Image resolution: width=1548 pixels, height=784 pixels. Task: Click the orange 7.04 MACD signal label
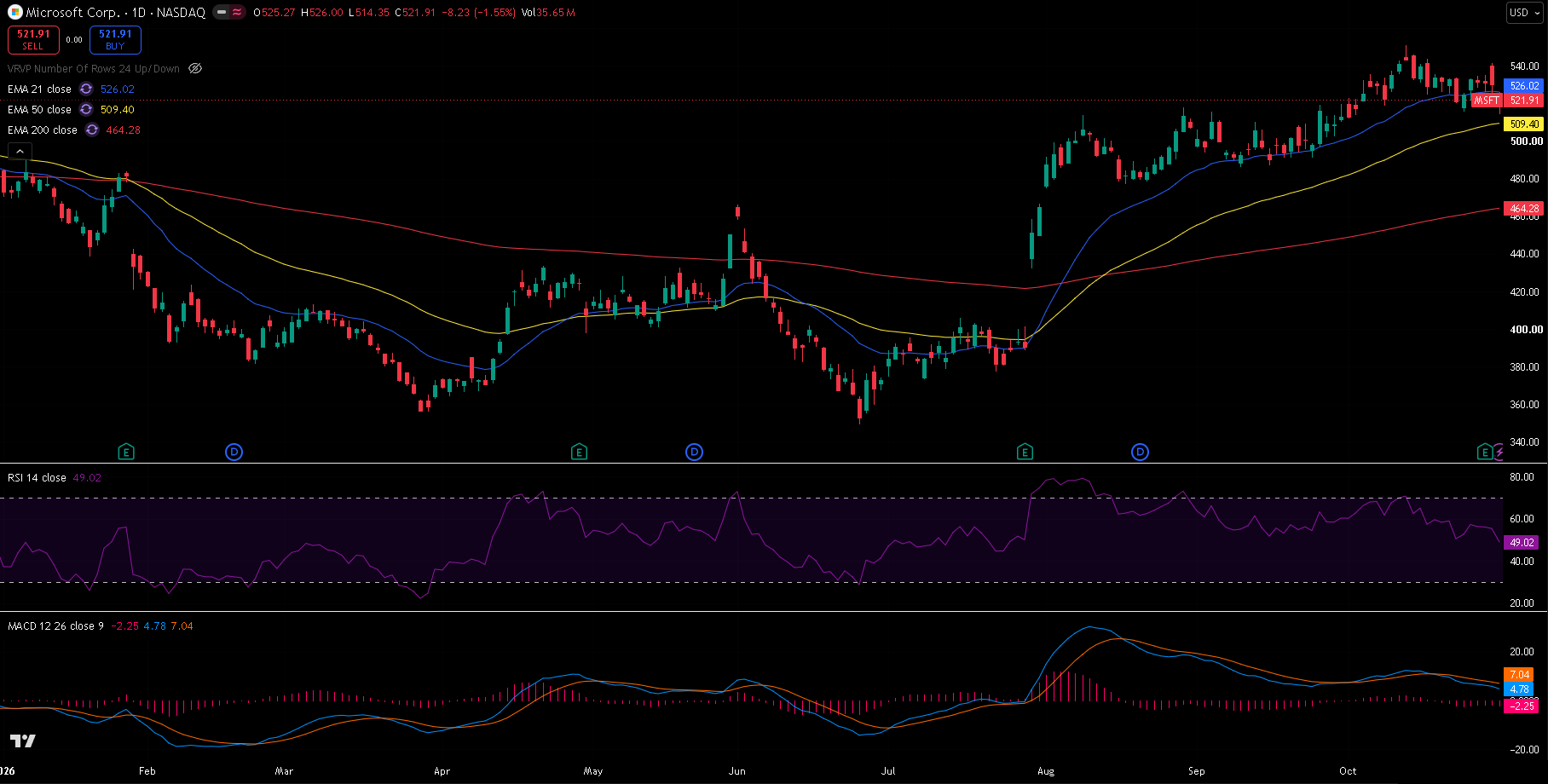(1519, 674)
